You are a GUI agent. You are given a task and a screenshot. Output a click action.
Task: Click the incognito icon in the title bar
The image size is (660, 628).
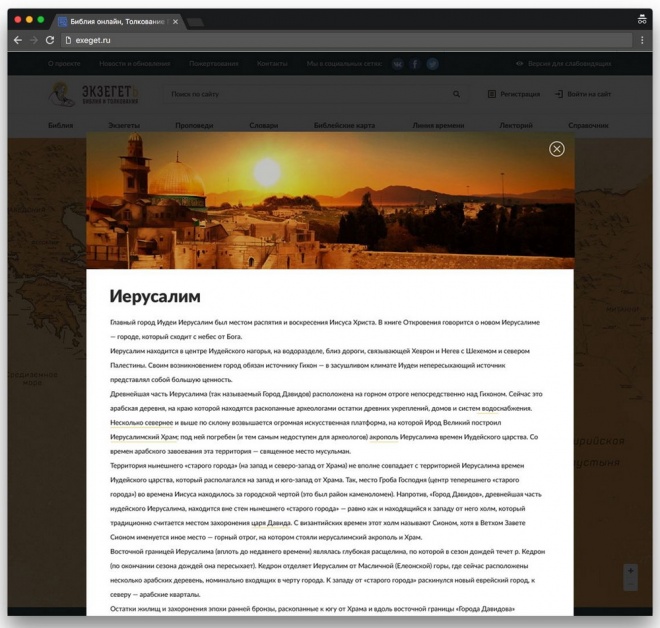(x=642, y=19)
